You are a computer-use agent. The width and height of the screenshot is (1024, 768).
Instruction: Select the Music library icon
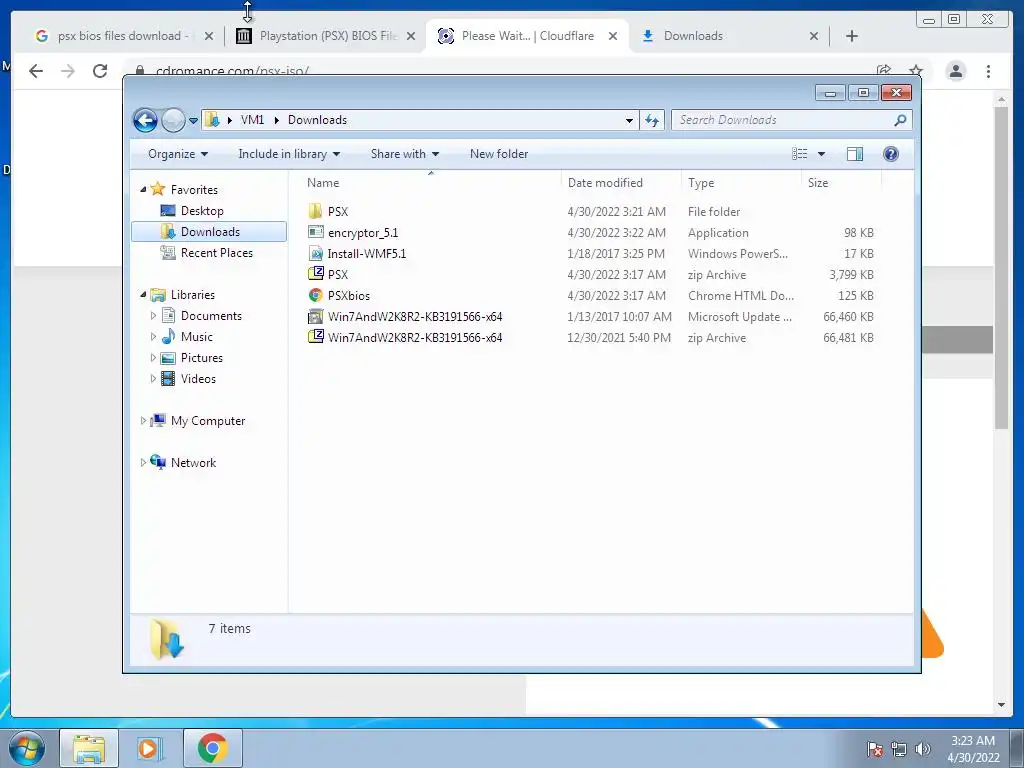click(168, 337)
